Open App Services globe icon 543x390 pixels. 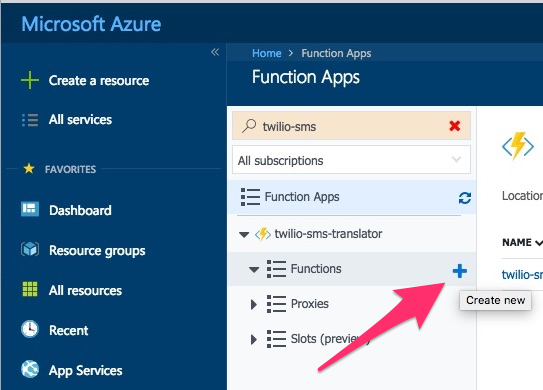point(30,369)
